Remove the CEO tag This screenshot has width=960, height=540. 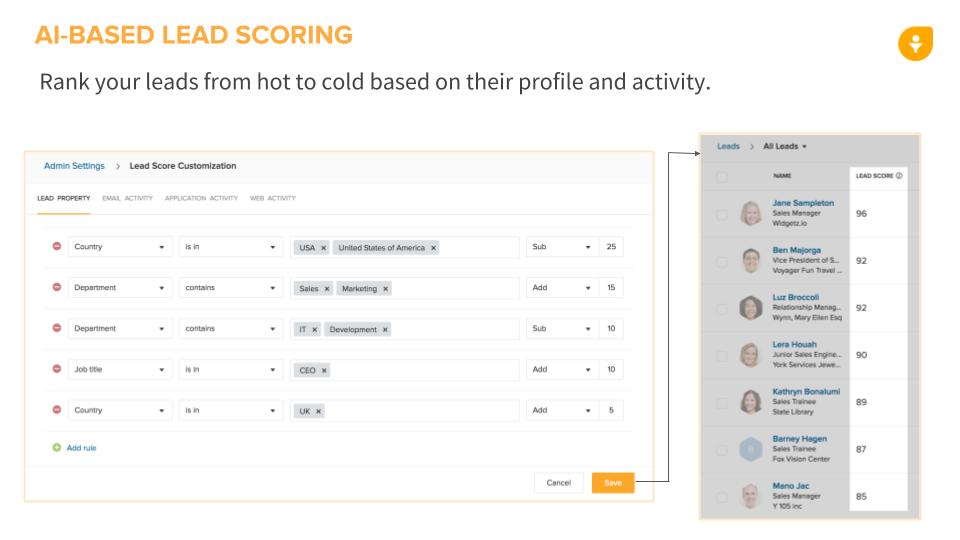pyautogui.click(x=324, y=371)
